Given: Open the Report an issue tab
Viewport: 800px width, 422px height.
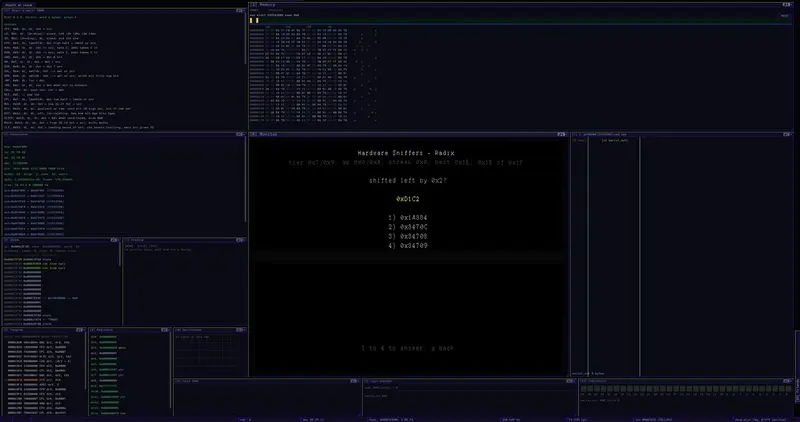Looking at the screenshot, I should [x=17, y=5].
